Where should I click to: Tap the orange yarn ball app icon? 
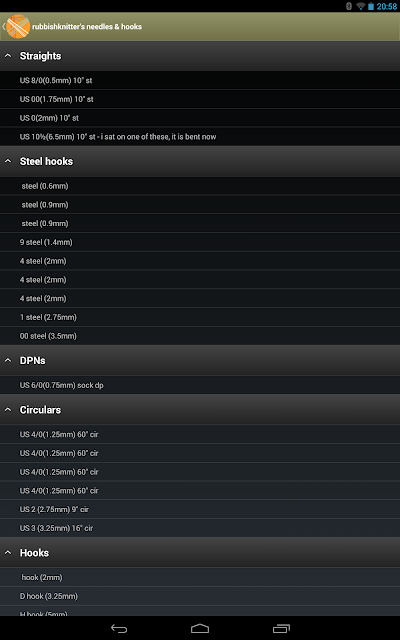click(x=18, y=27)
